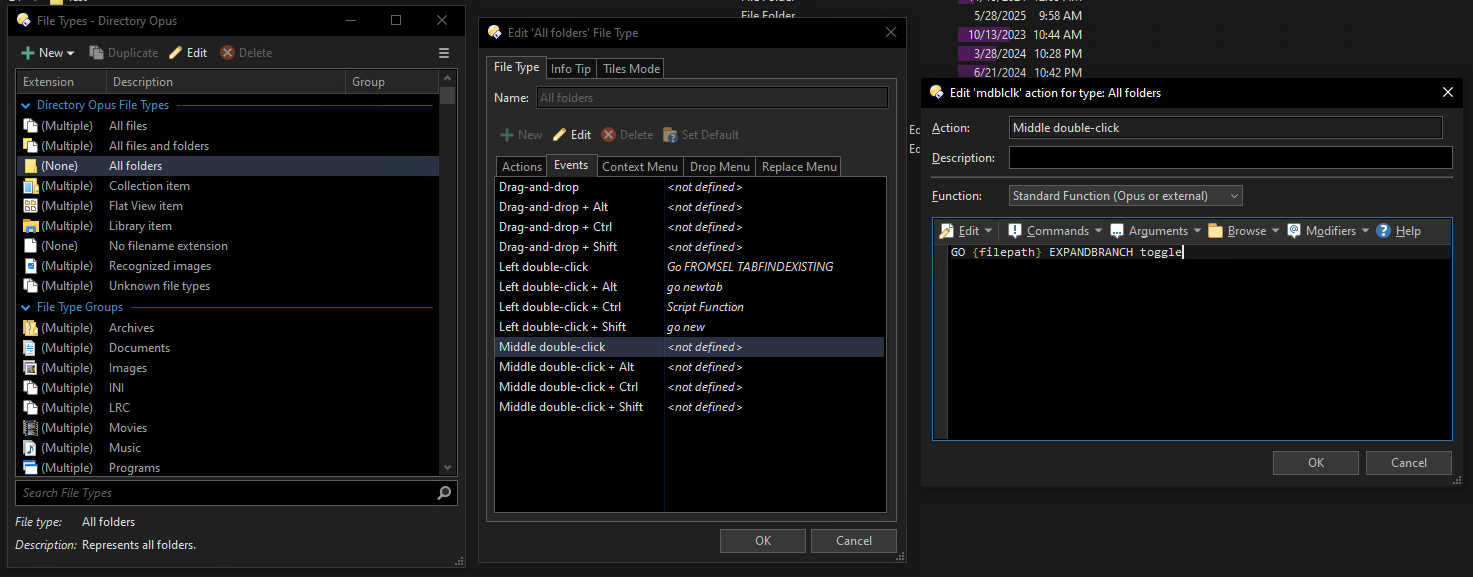Switch to the File Type tab
This screenshot has height=577, width=1473.
pyautogui.click(x=516, y=67)
